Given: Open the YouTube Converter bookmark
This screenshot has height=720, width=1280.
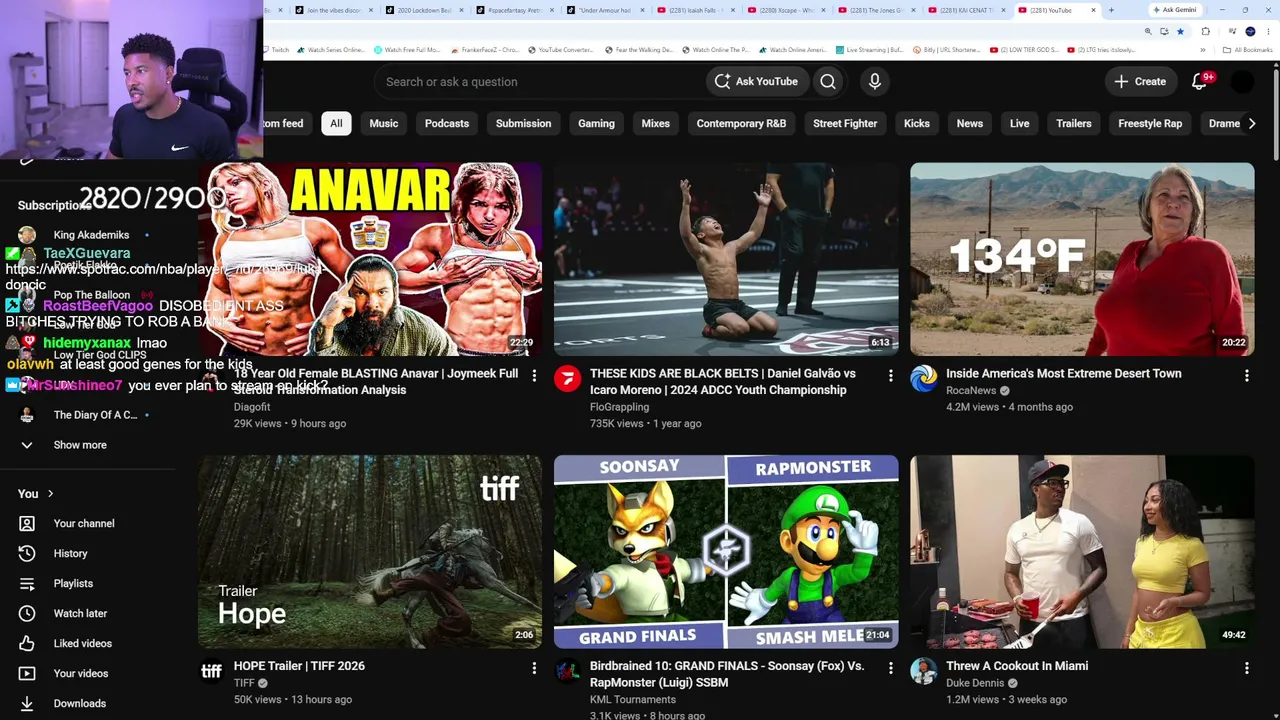Looking at the screenshot, I should click(561, 50).
